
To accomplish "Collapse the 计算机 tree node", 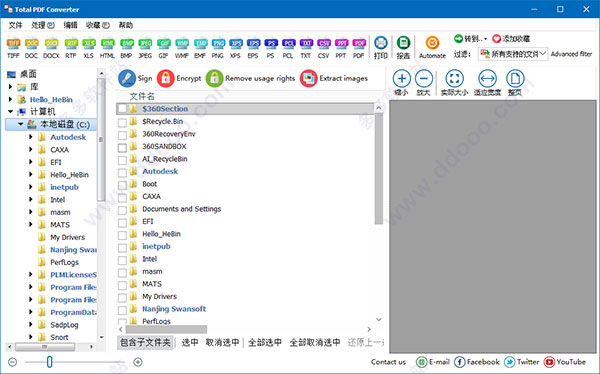I will coord(10,112).
